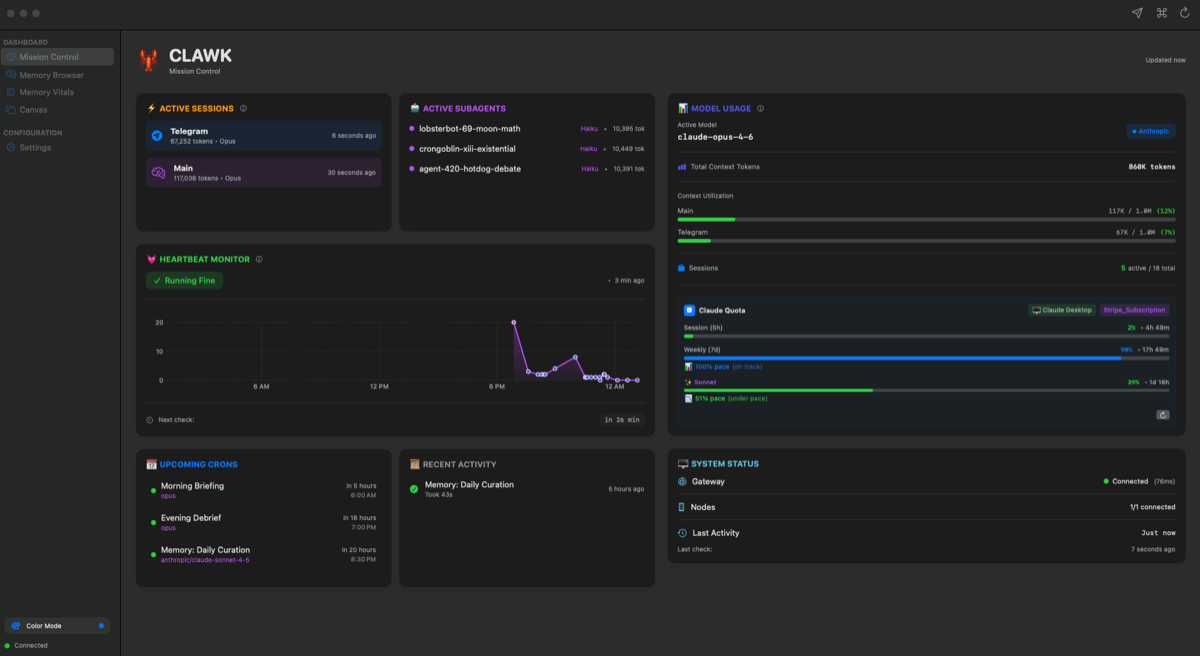Click the Memory Browser brain icon in sidebar
Viewport: 1200px width, 656px height.
tap(11, 75)
